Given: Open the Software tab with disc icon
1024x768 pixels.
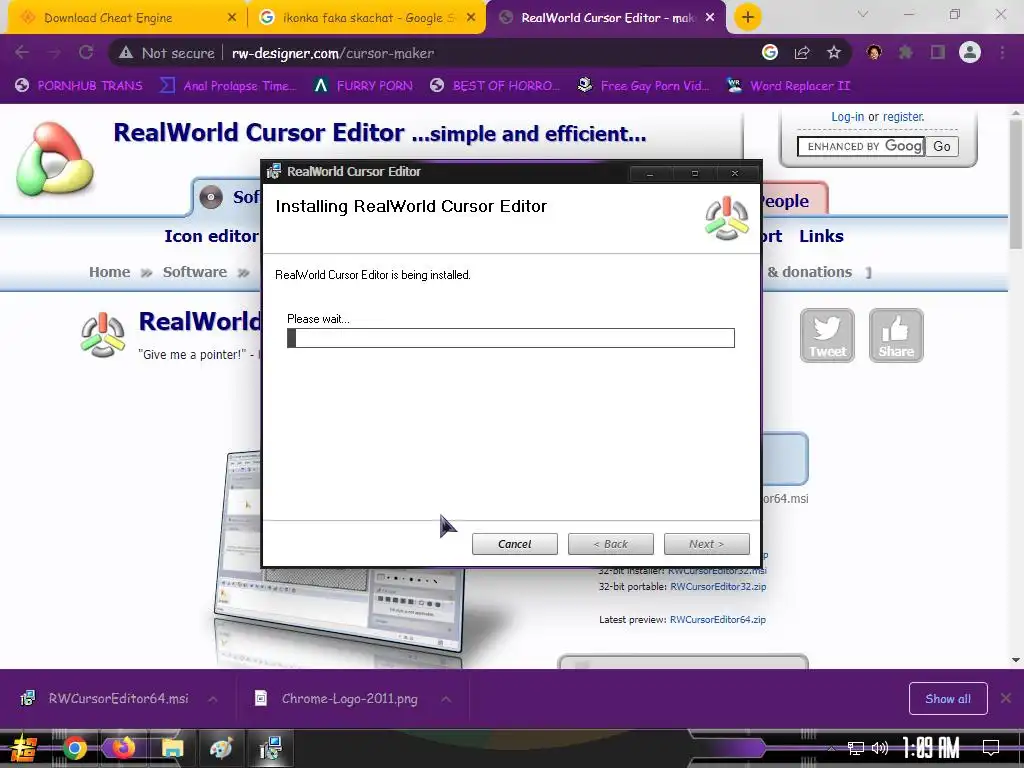Looking at the screenshot, I should pos(229,197).
